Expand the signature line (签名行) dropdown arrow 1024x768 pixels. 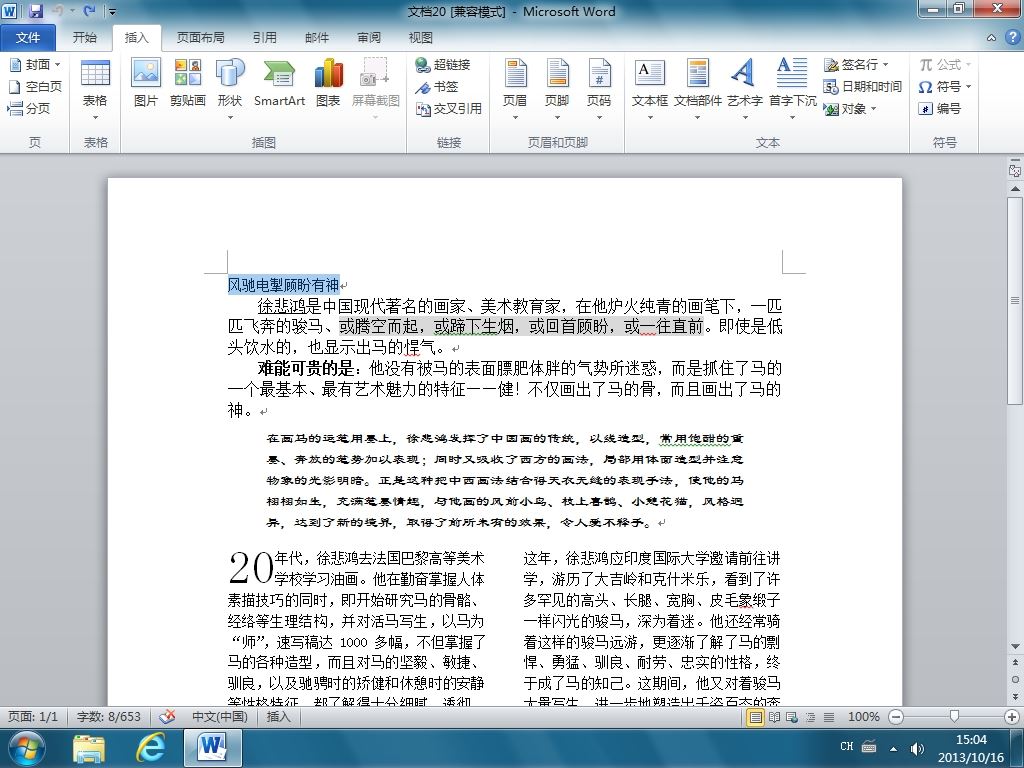pos(886,64)
